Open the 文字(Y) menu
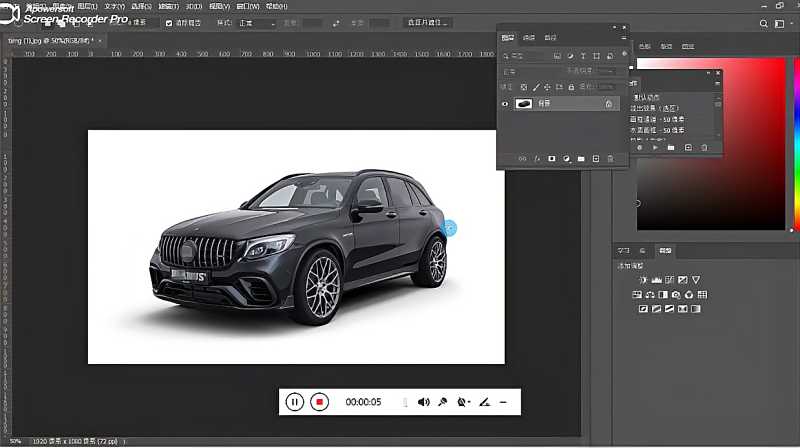Viewport: 800px width, 448px height. pos(114,7)
